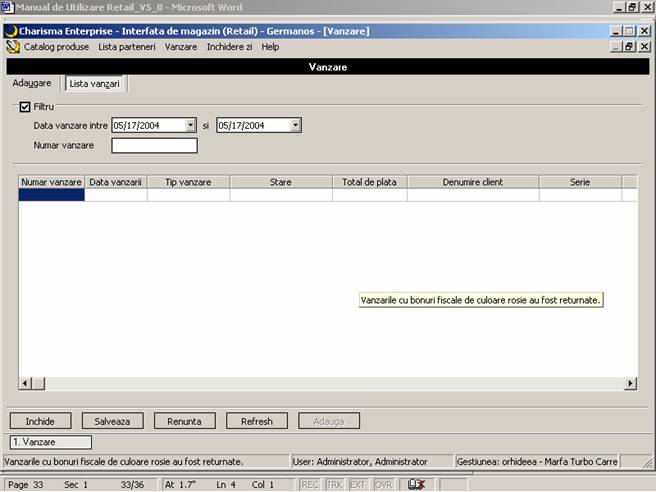Viewport: 656px width, 492px height.
Task: Click the Gestiunea: orhideea status bar entry
Action: (x=537, y=461)
